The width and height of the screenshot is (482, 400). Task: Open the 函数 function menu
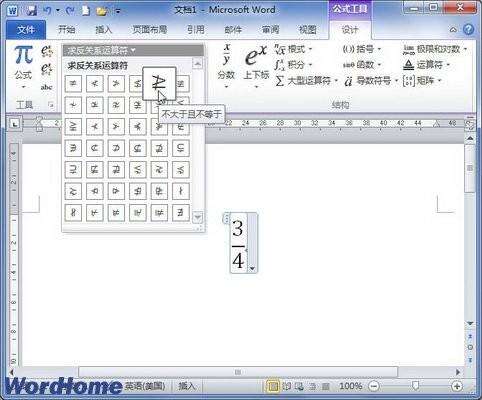coord(362,65)
